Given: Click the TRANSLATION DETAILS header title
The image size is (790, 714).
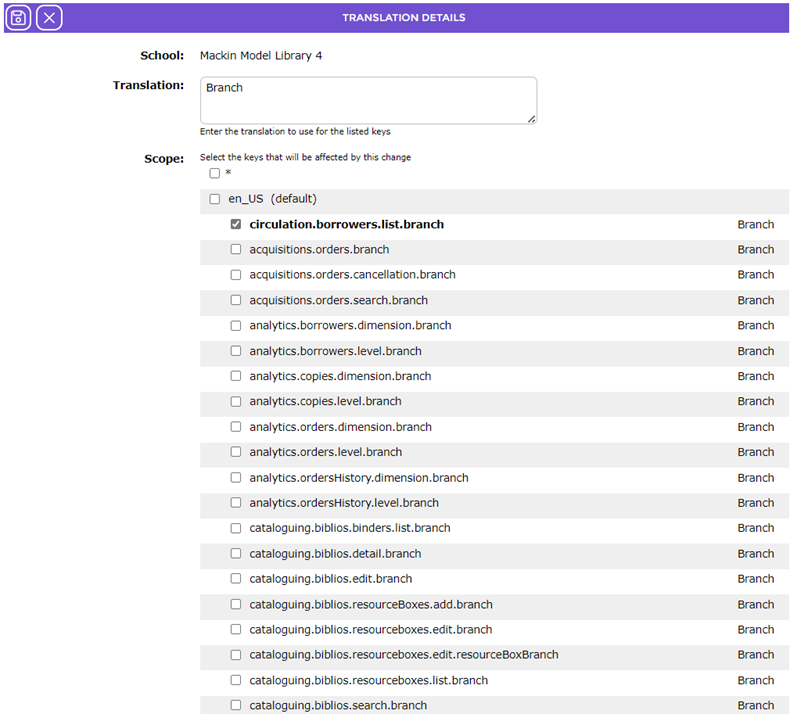Looking at the screenshot, I should (404, 18).
